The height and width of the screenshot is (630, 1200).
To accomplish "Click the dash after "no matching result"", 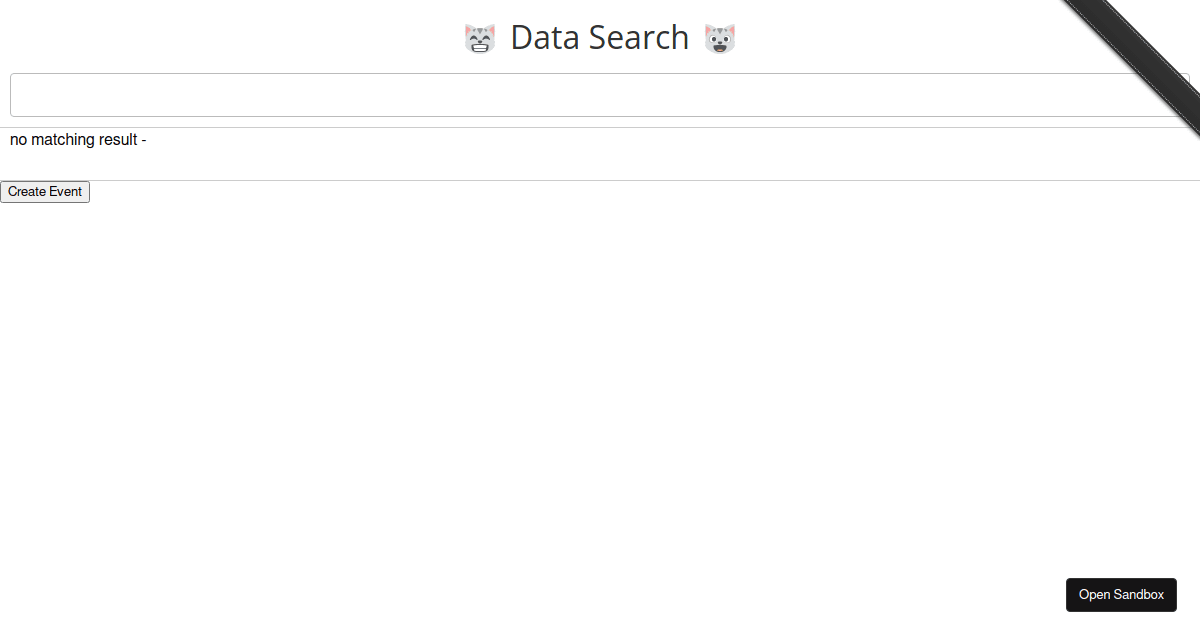I will click(144, 140).
